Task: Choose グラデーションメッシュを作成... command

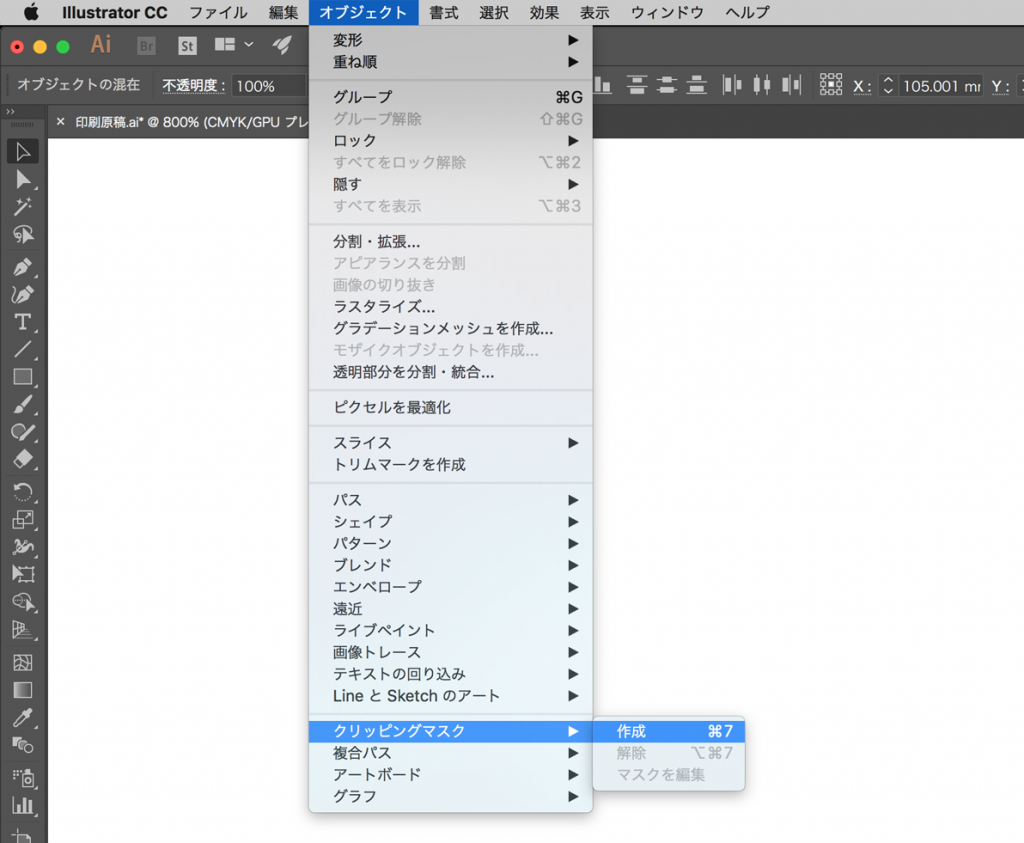Action: pyautogui.click(x=451, y=328)
